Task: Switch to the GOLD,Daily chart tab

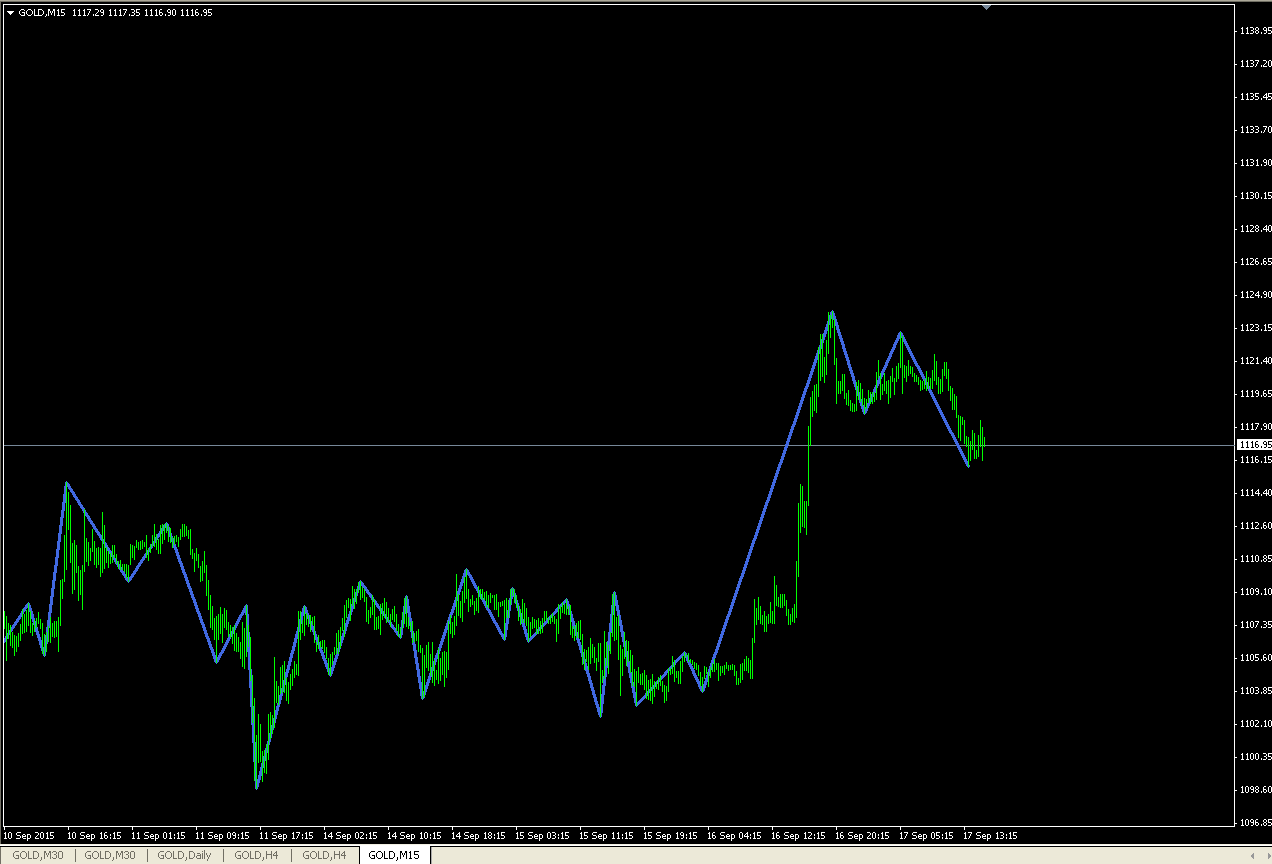Action: click(184, 856)
